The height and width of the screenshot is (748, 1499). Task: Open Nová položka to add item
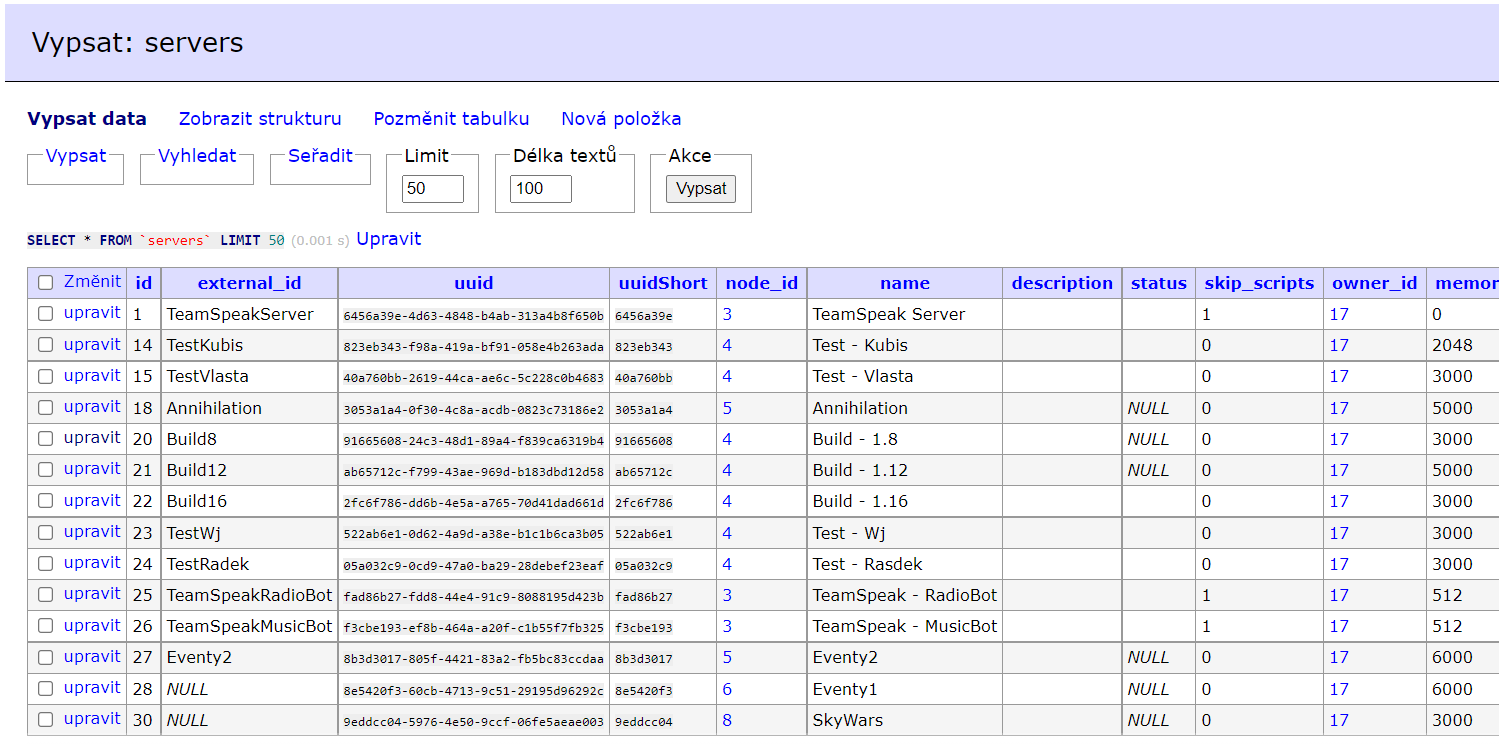[x=621, y=119]
